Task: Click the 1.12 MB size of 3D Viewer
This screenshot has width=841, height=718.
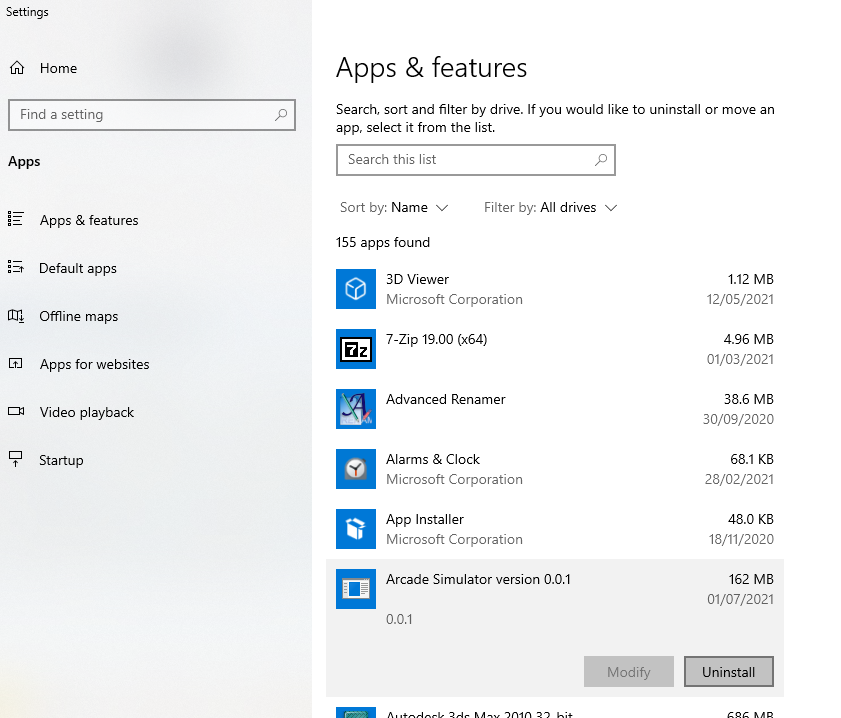Action: coord(750,279)
